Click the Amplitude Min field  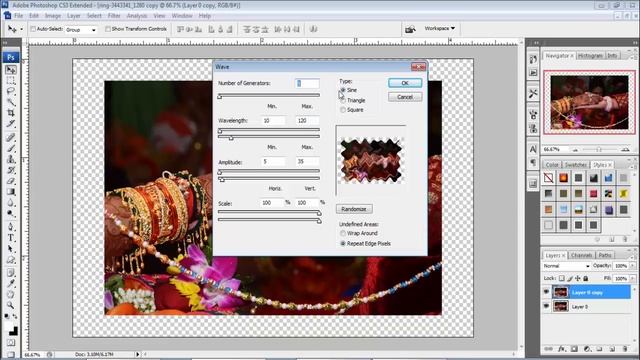point(273,162)
